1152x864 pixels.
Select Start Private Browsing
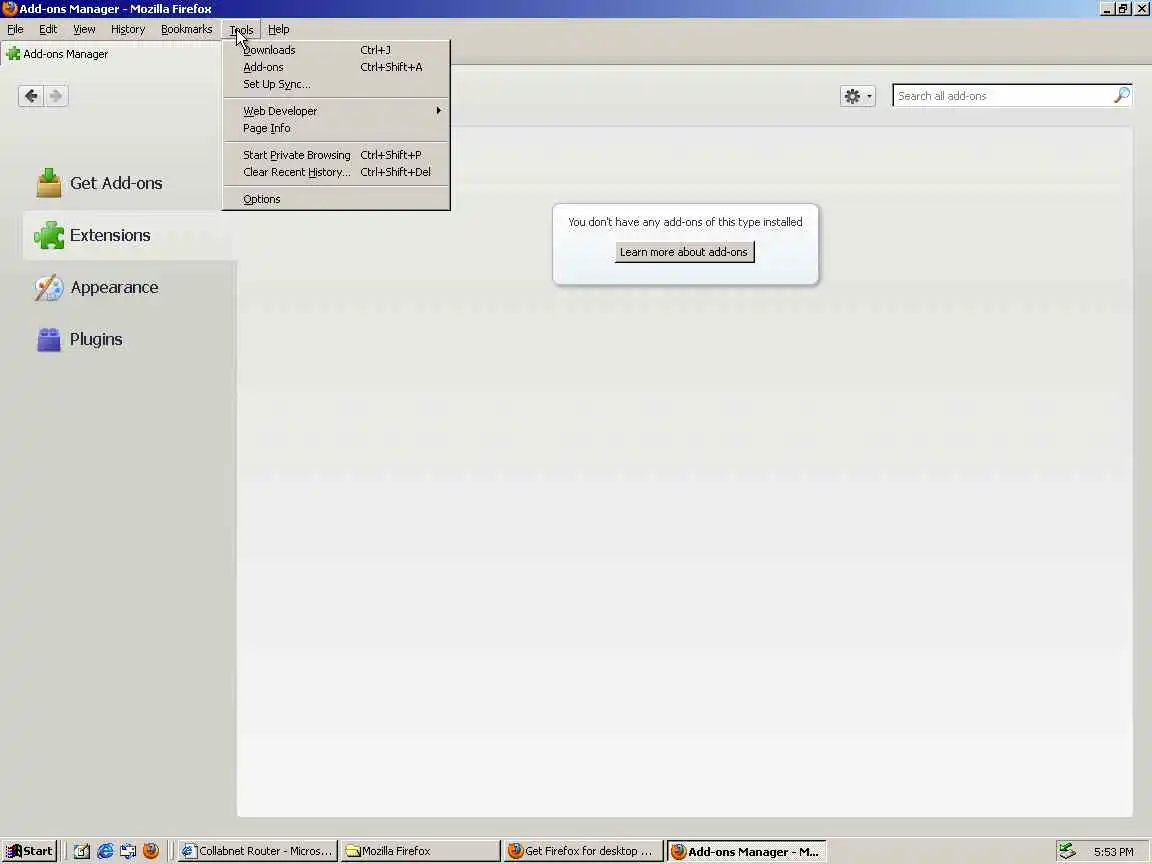click(336, 155)
